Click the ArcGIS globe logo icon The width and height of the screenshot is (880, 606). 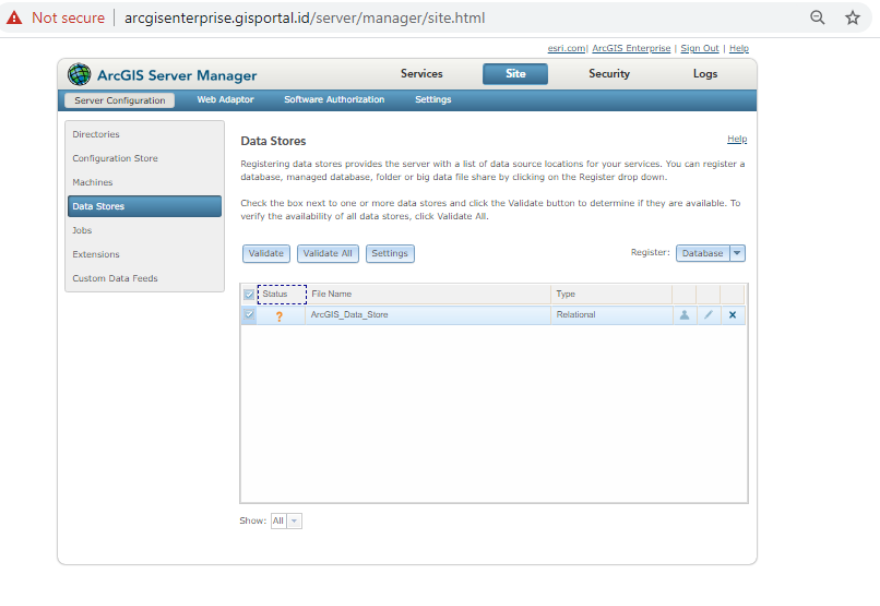[x=79, y=74]
